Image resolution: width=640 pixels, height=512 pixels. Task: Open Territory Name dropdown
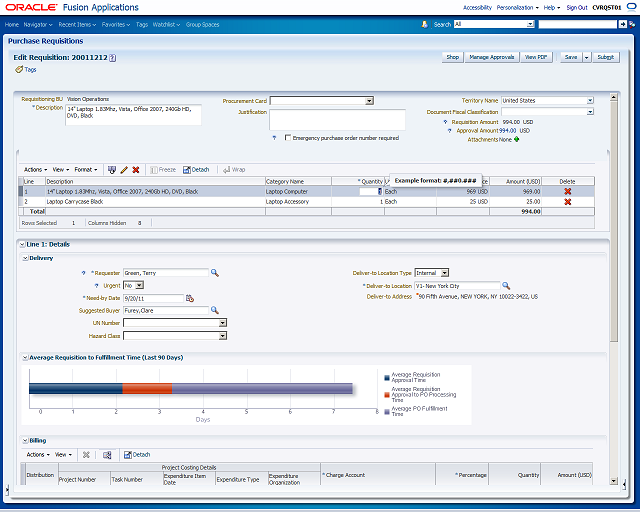pos(590,100)
